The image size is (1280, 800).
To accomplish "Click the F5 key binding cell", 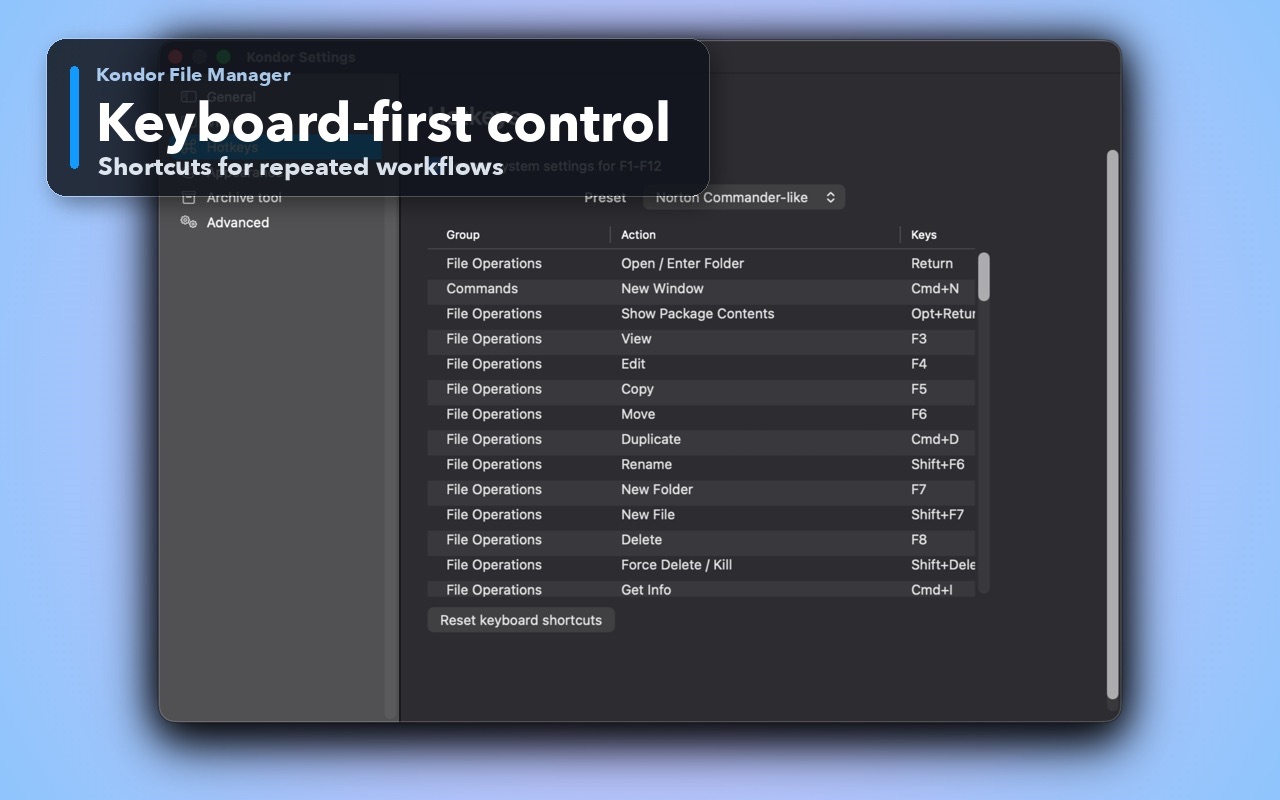I will [919, 389].
